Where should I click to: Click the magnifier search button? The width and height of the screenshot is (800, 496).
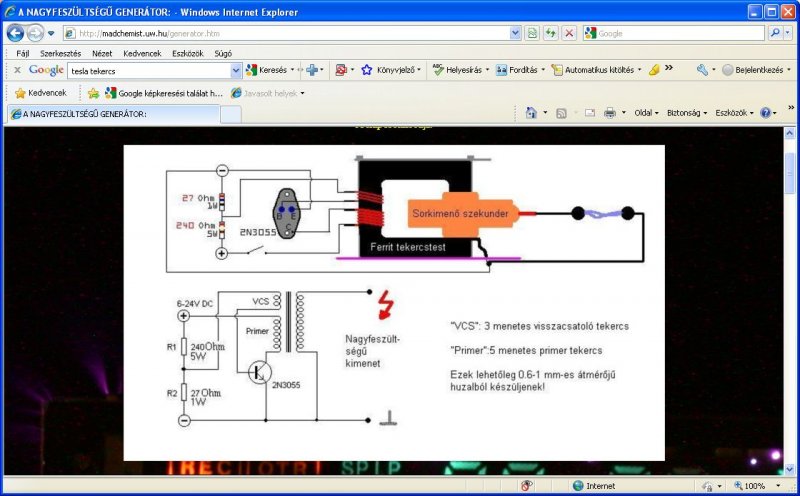[774, 33]
